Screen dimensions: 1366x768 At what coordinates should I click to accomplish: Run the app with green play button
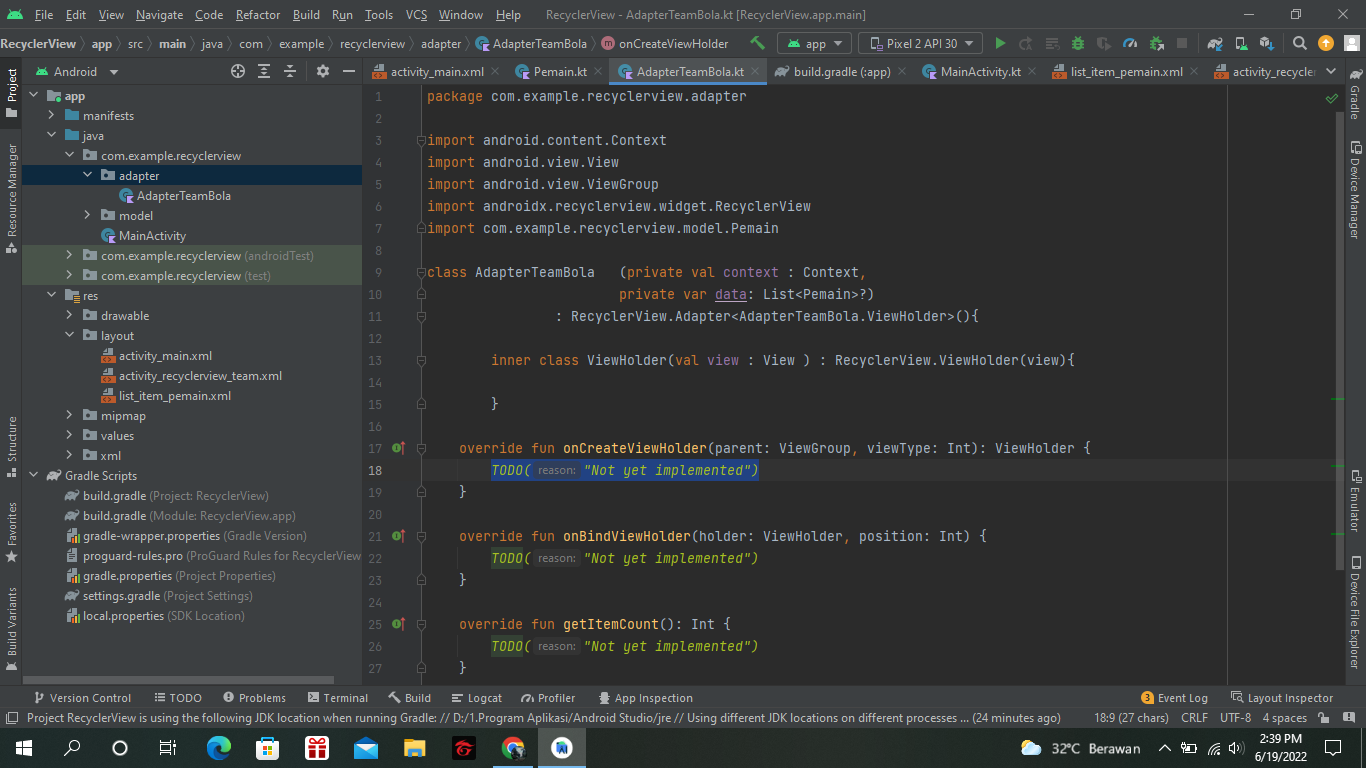coord(1000,44)
